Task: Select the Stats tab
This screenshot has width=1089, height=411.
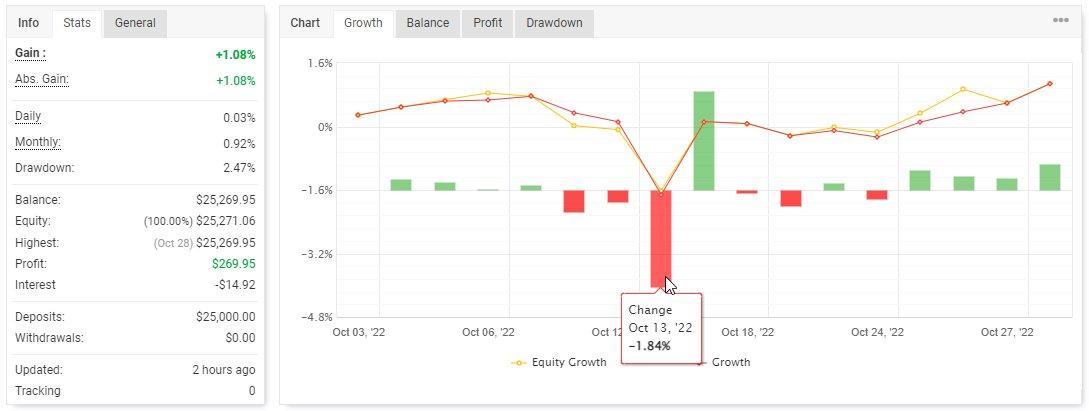Action: (77, 23)
